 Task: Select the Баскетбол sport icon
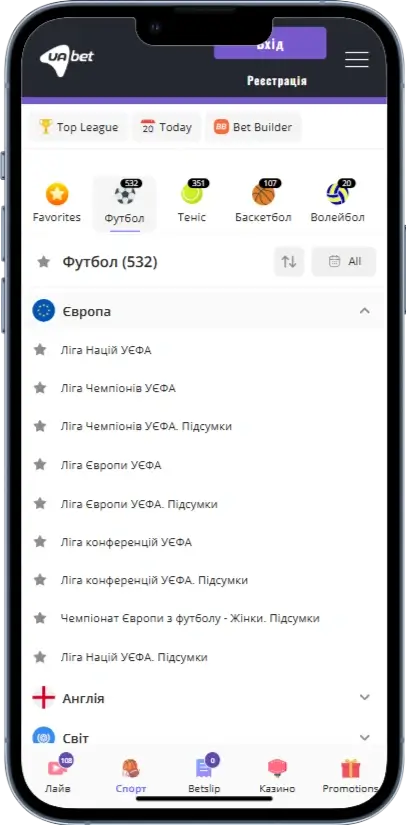tap(263, 194)
